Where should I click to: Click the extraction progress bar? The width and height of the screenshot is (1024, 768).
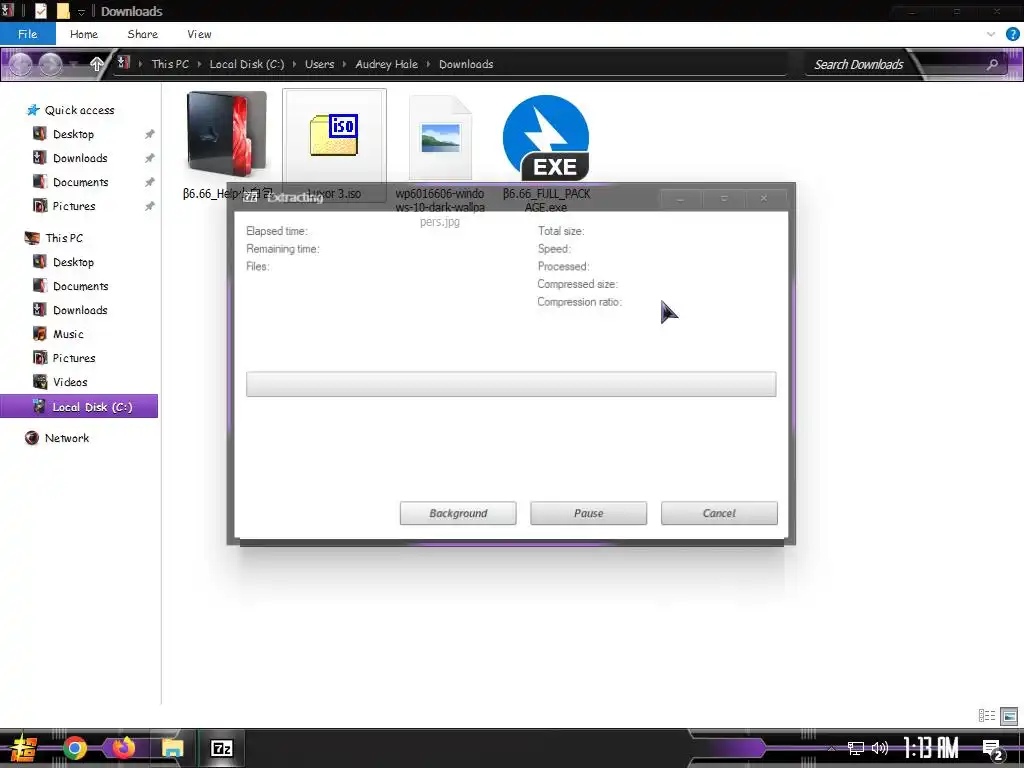point(511,384)
